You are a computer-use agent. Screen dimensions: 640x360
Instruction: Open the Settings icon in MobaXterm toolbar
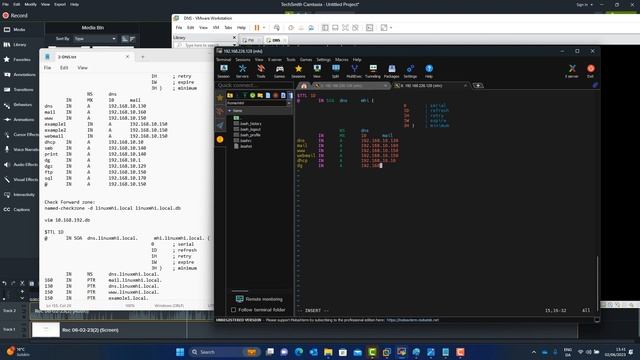(410, 71)
